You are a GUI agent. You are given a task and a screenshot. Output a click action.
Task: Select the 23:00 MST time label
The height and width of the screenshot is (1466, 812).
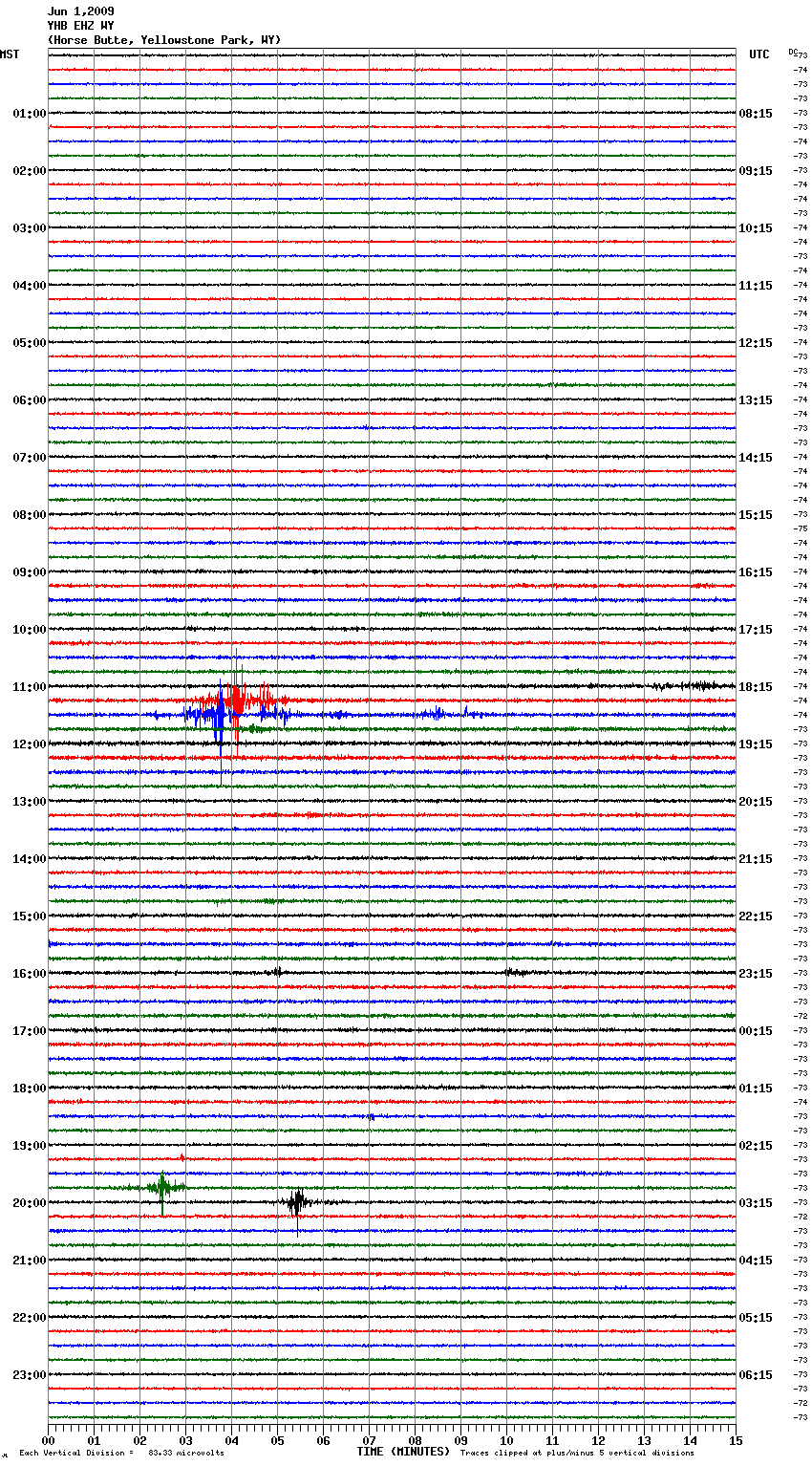click(x=30, y=1375)
